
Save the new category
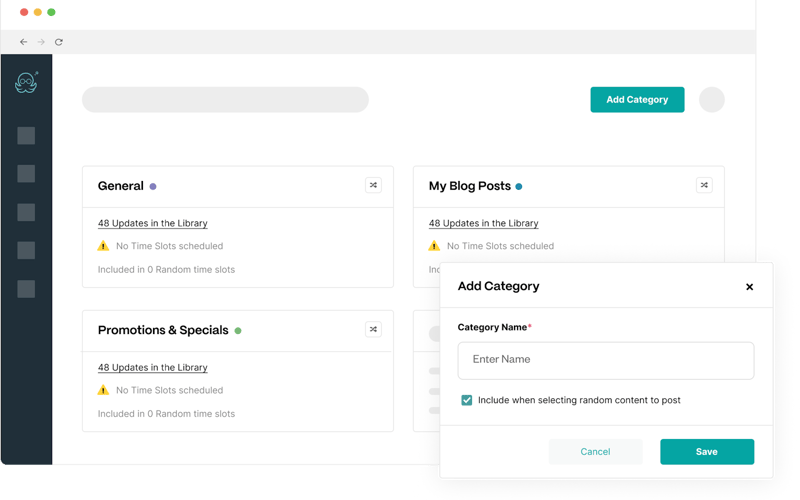(707, 452)
